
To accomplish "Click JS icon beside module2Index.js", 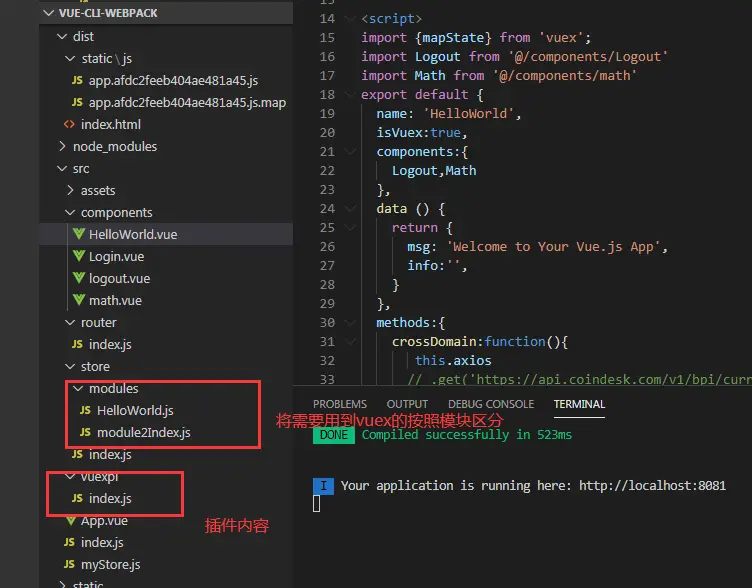I will click(x=85, y=432).
